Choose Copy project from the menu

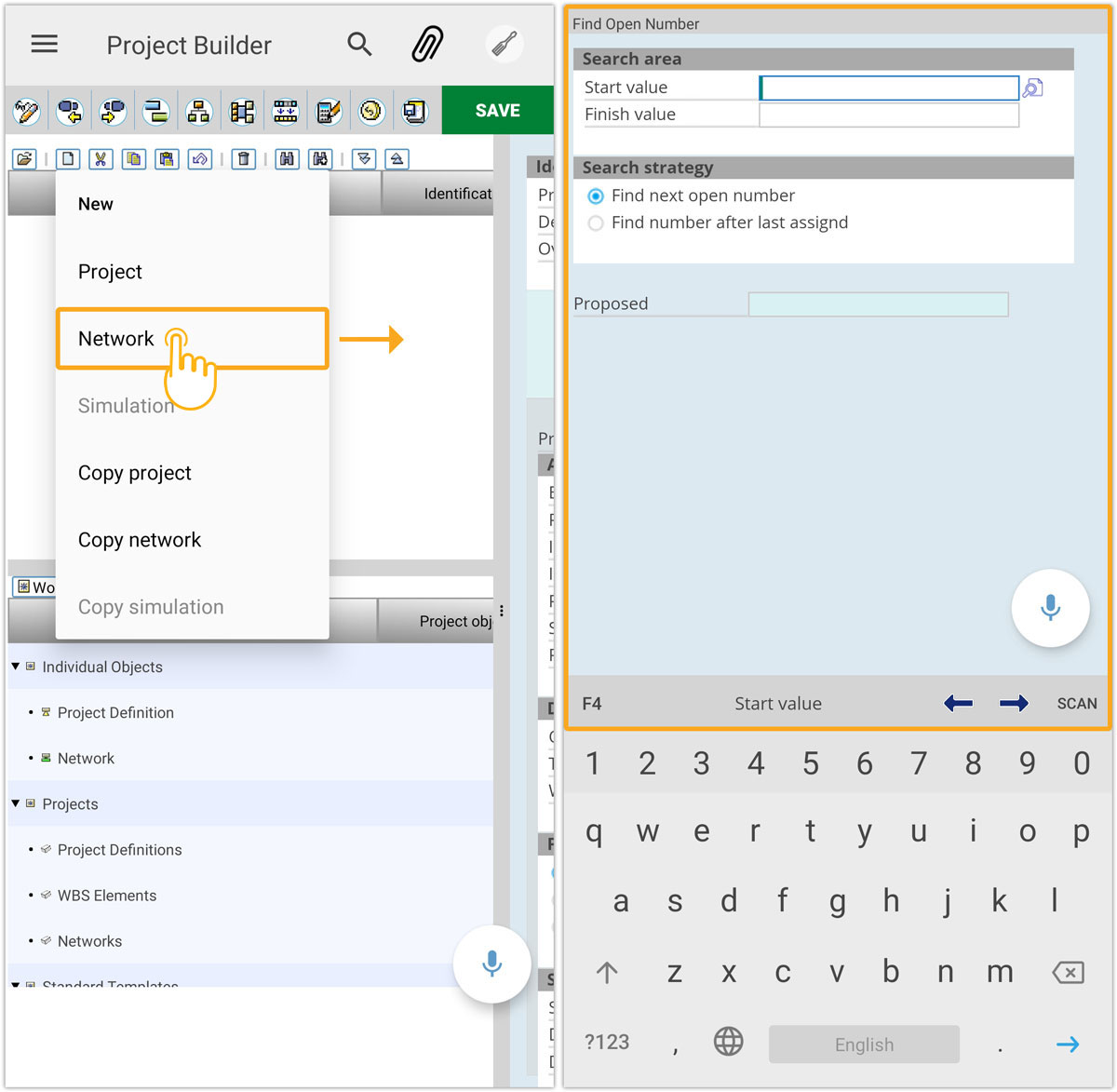135,473
